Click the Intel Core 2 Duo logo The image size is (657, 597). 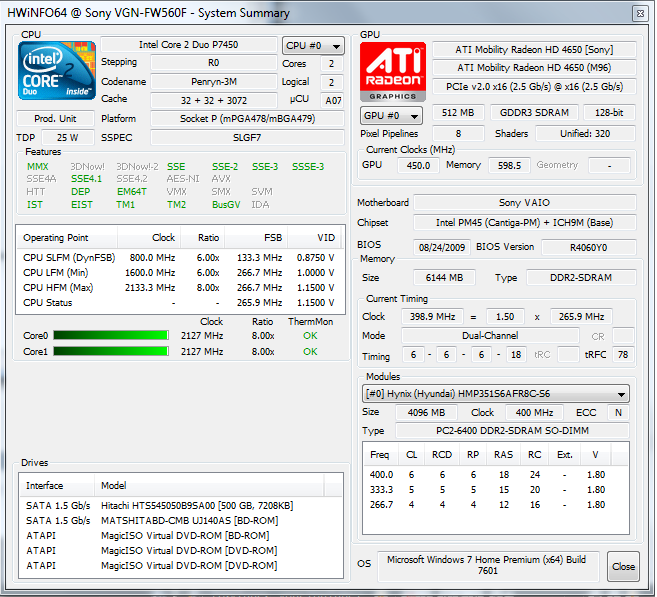point(57,70)
